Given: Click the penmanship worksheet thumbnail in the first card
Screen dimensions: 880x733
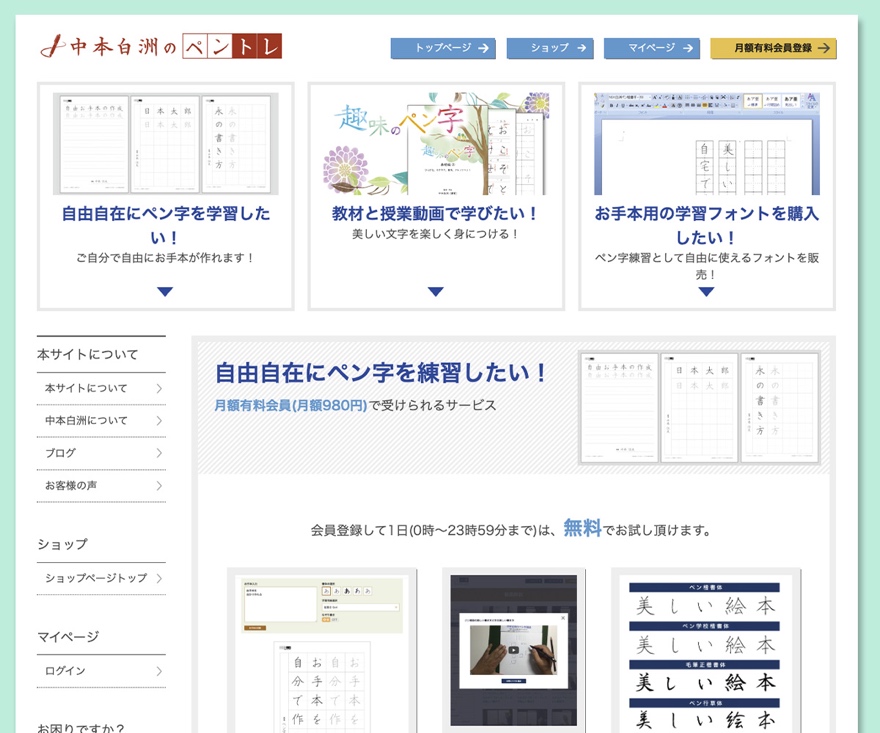Looking at the screenshot, I should click(165, 142).
